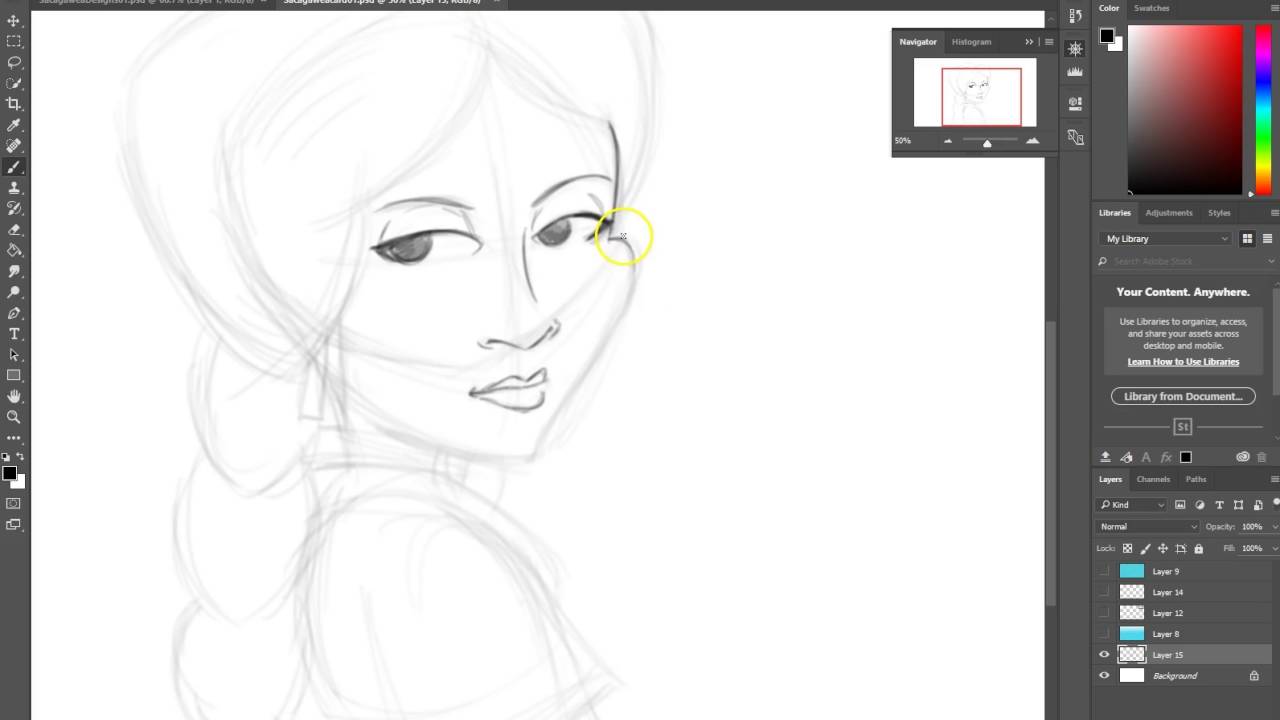The width and height of the screenshot is (1280, 720).
Task: Select the Rectangular Marquee tool
Action: pos(14,41)
